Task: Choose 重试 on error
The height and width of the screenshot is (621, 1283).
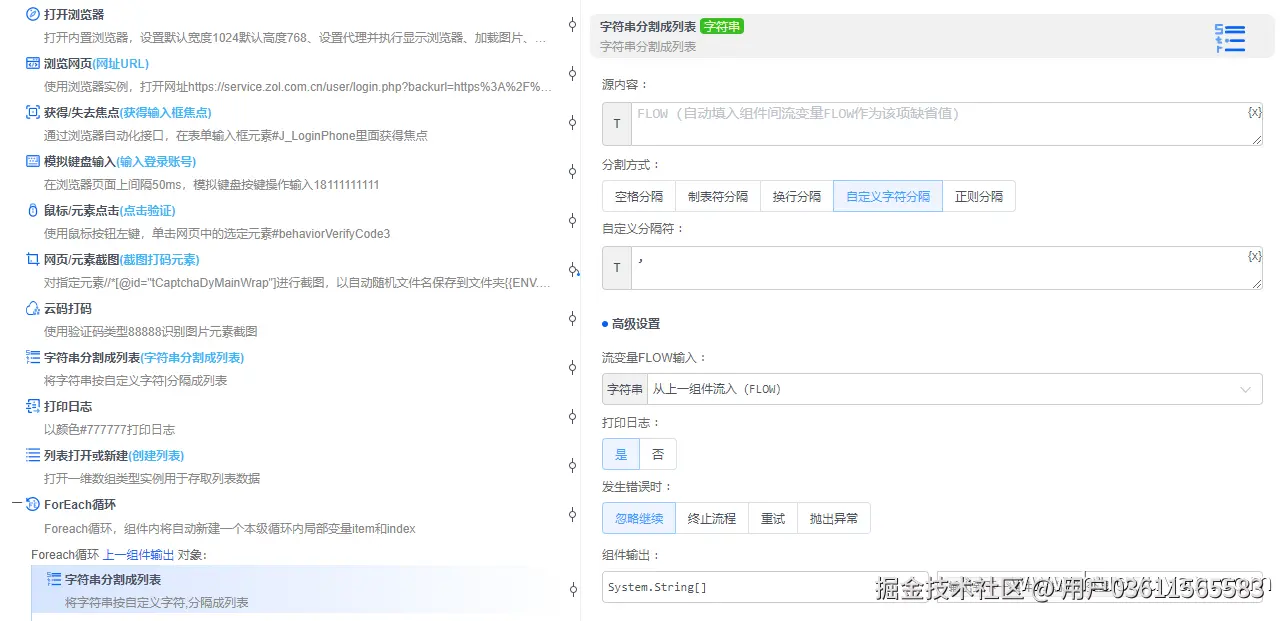Action: pyautogui.click(x=773, y=518)
